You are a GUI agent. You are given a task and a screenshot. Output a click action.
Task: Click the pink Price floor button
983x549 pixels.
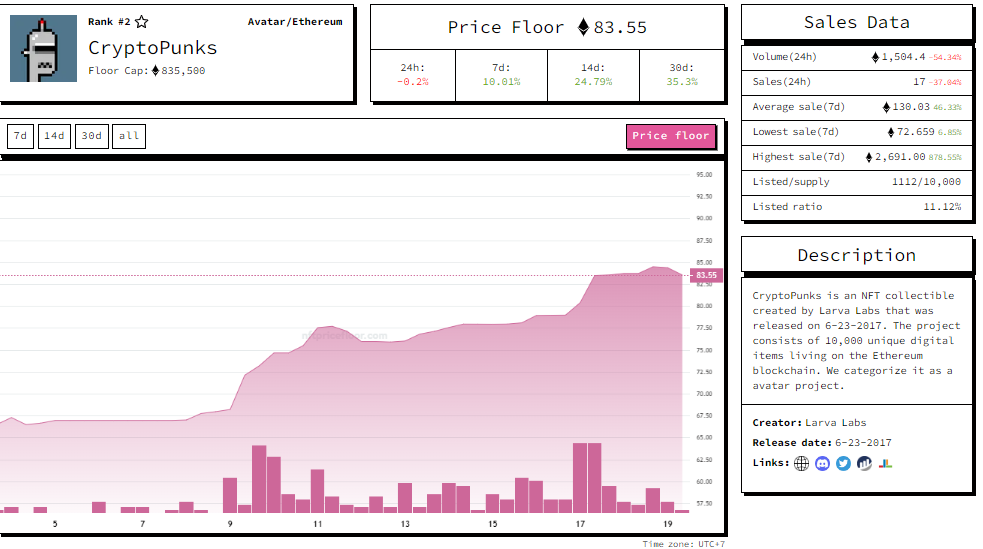[x=671, y=136]
